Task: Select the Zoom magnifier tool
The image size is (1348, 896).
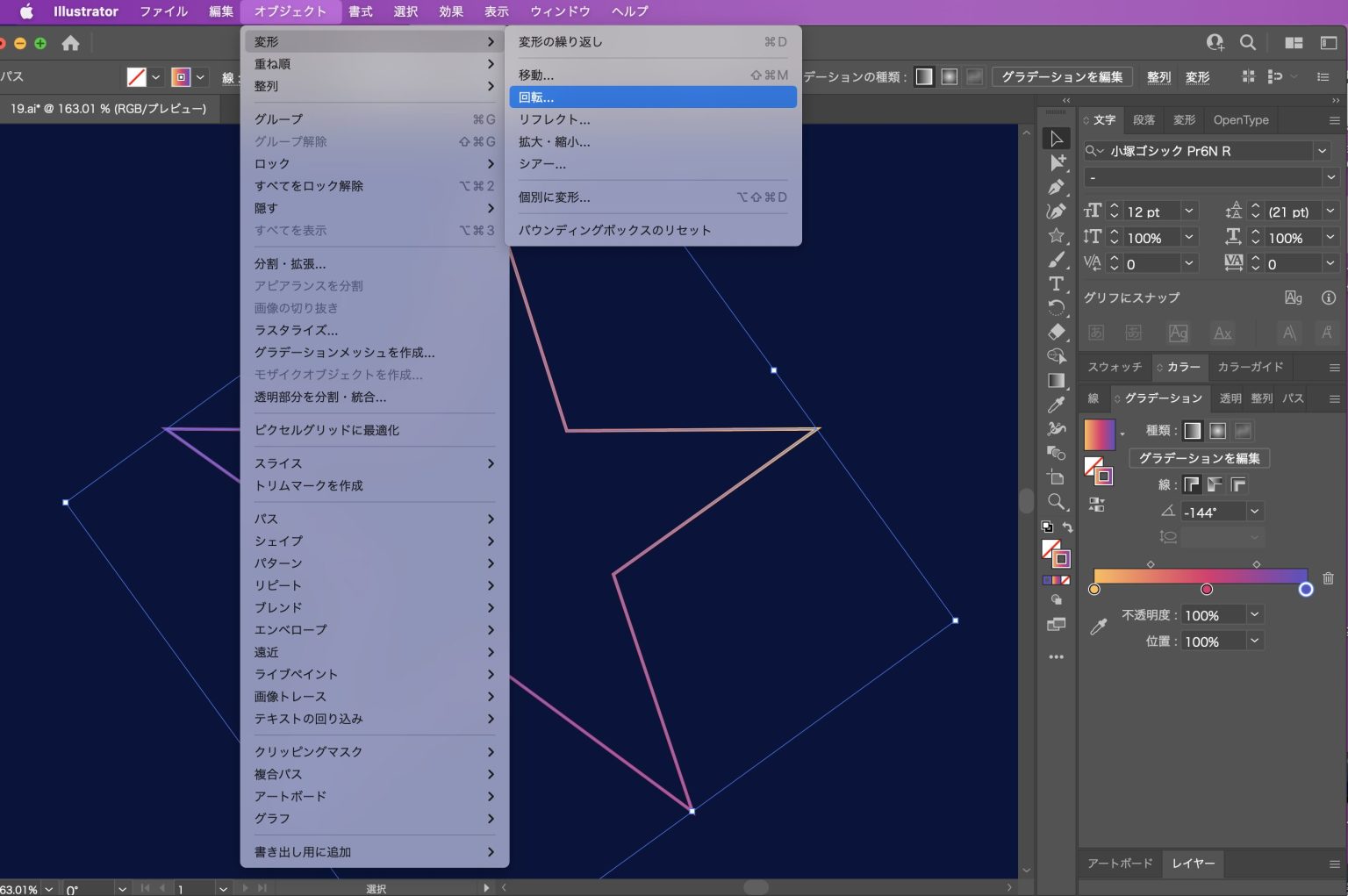Action: coord(1057,502)
